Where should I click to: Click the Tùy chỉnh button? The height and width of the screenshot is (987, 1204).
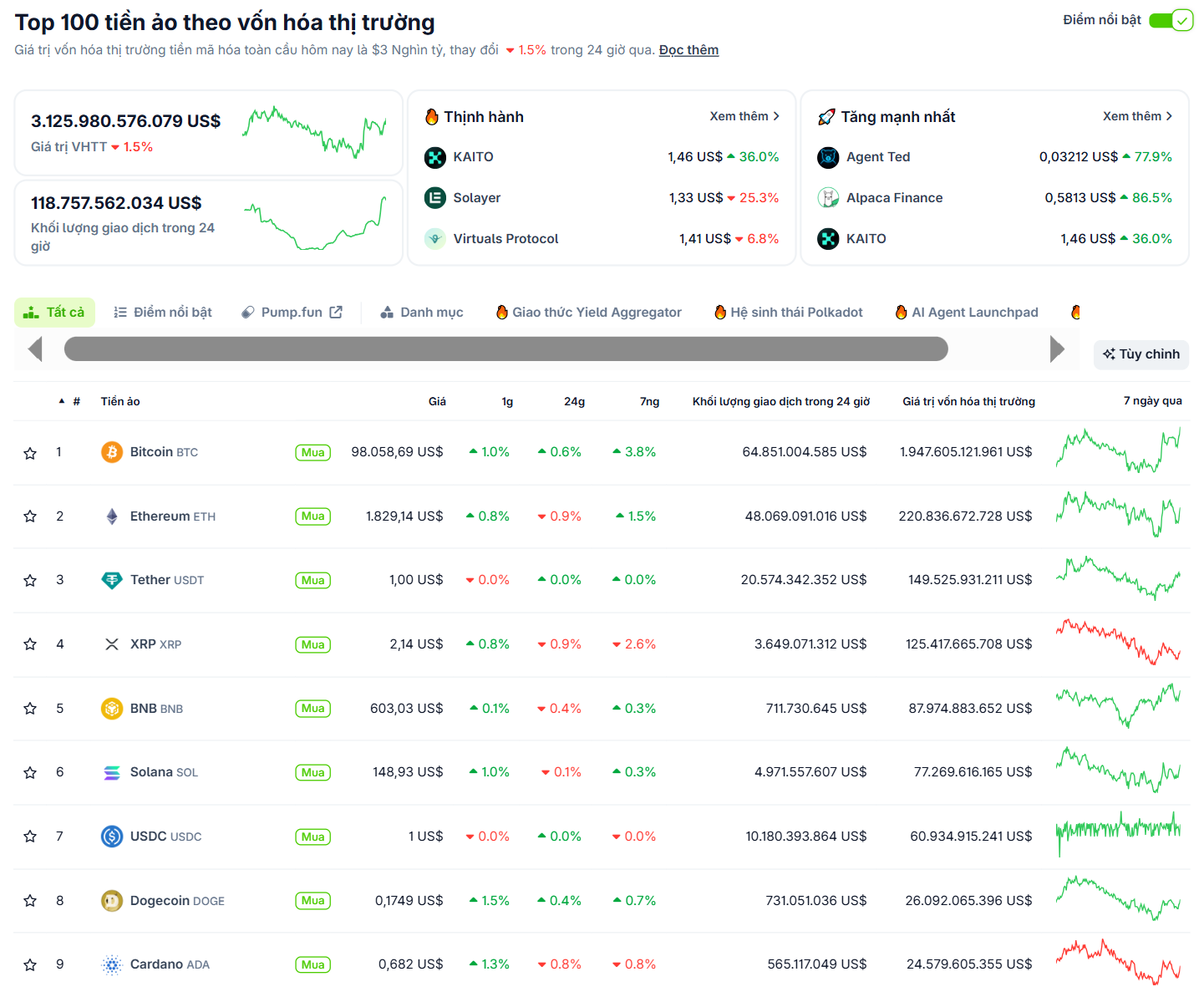(1141, 354)
